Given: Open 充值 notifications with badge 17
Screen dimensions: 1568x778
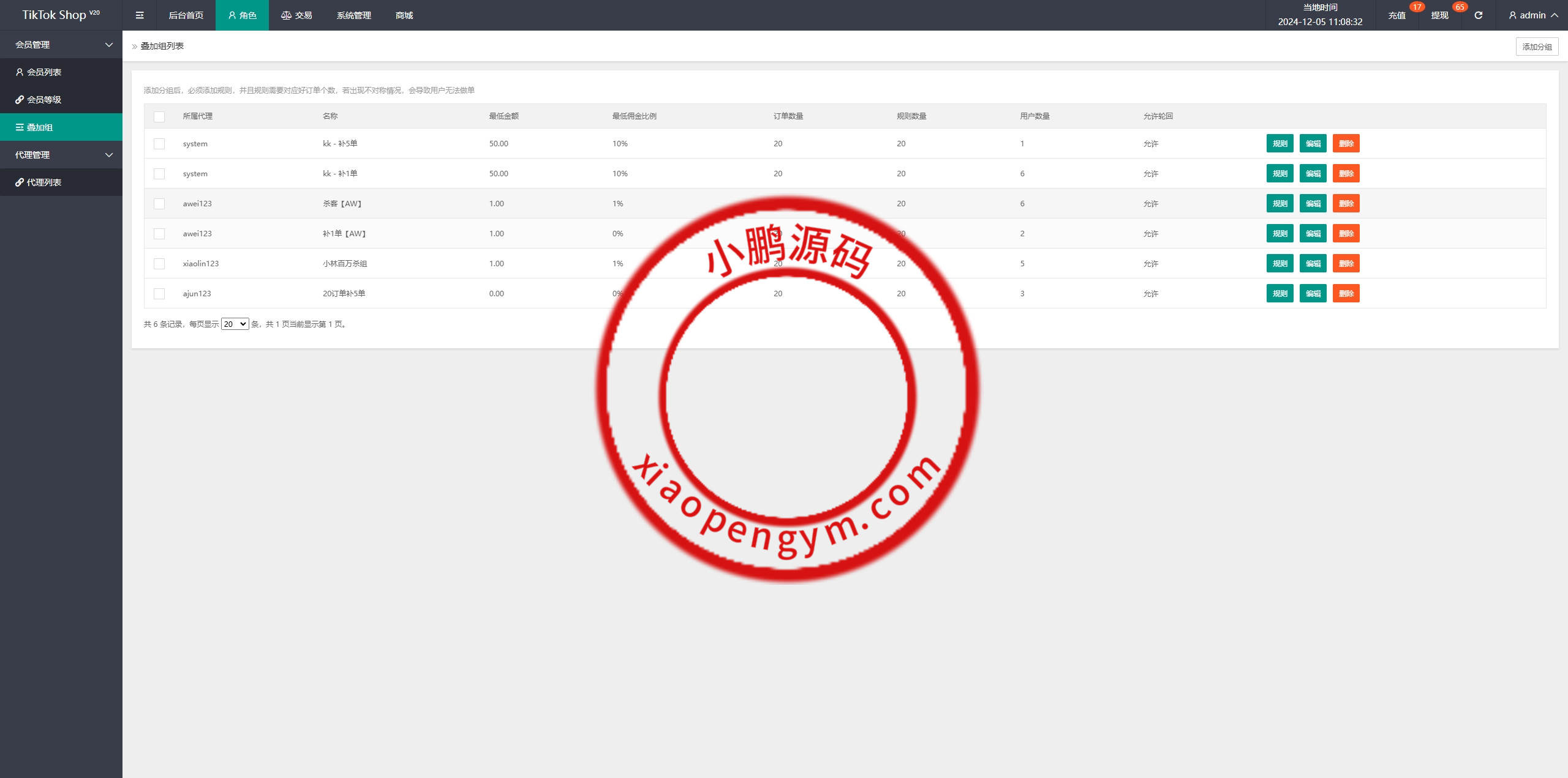Looking at the screenshot, I should click(x=1397, y=15).
